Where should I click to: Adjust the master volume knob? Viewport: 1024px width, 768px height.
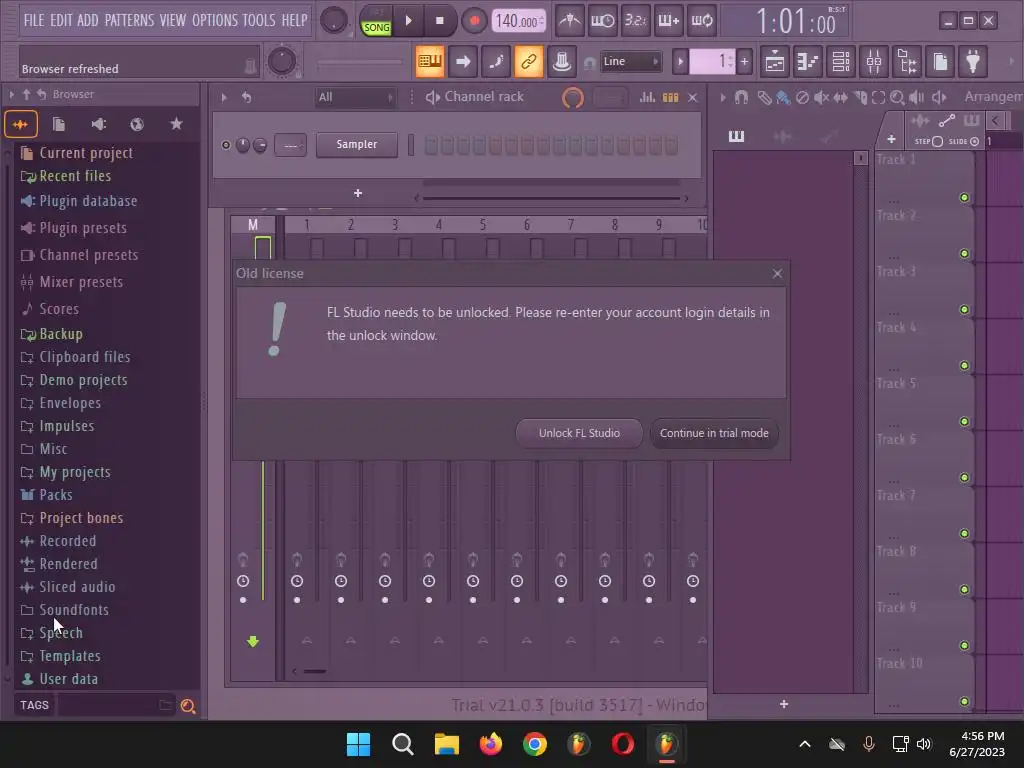pyautogui.click(x=334, y=21)
